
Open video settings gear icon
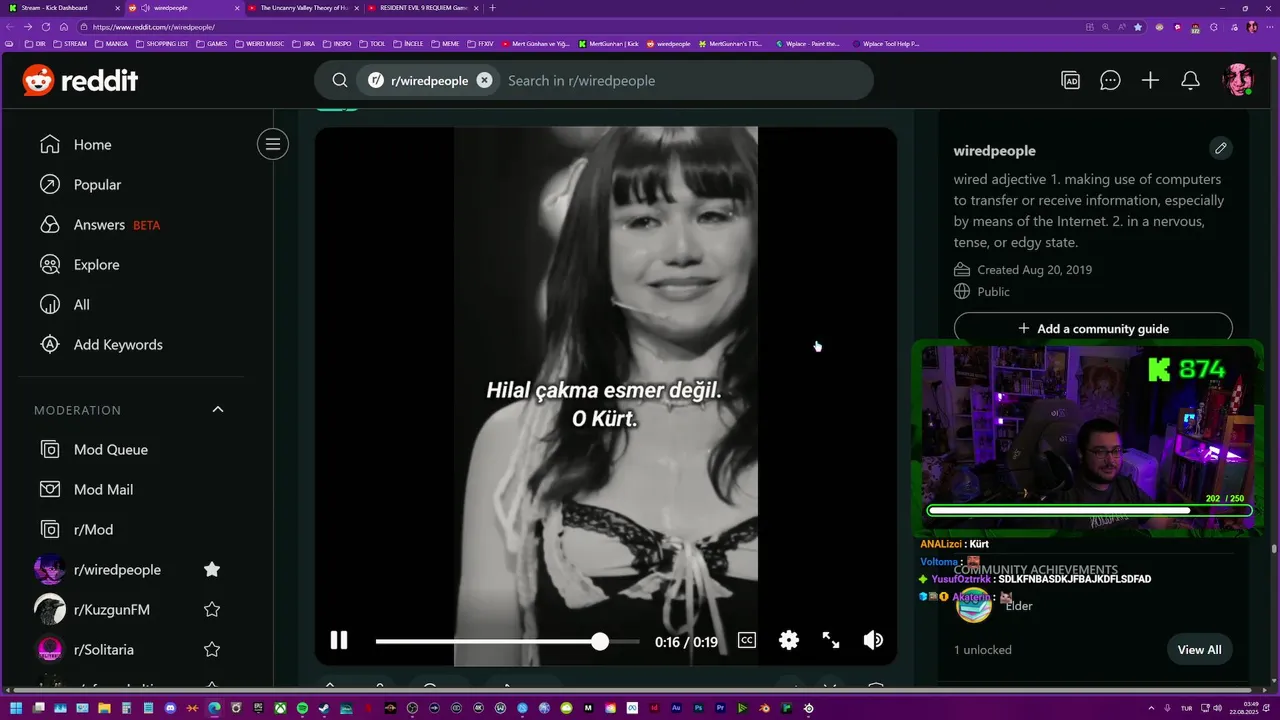point(789,640)
